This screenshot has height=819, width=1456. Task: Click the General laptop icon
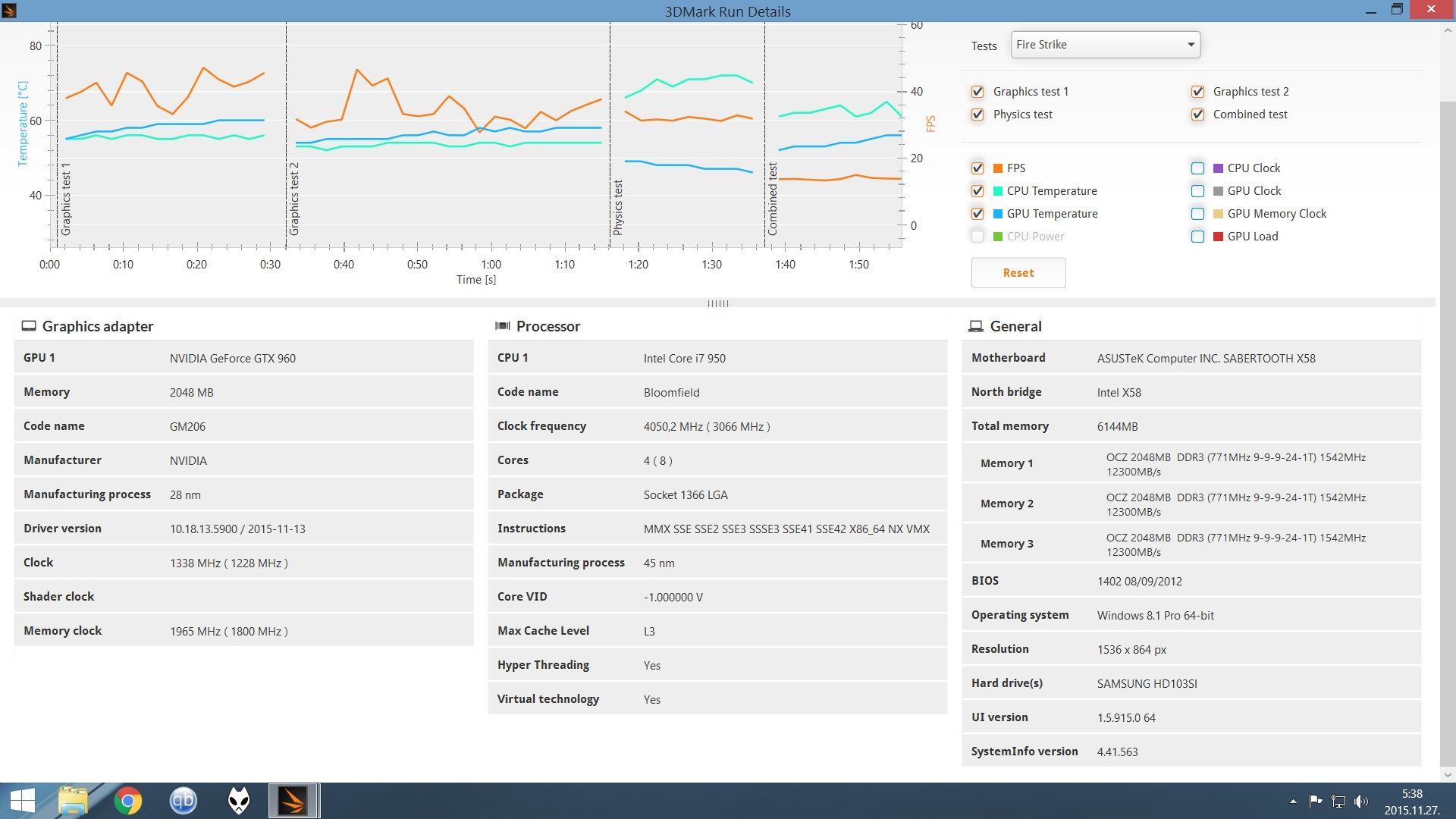click(x=976, y=326)
